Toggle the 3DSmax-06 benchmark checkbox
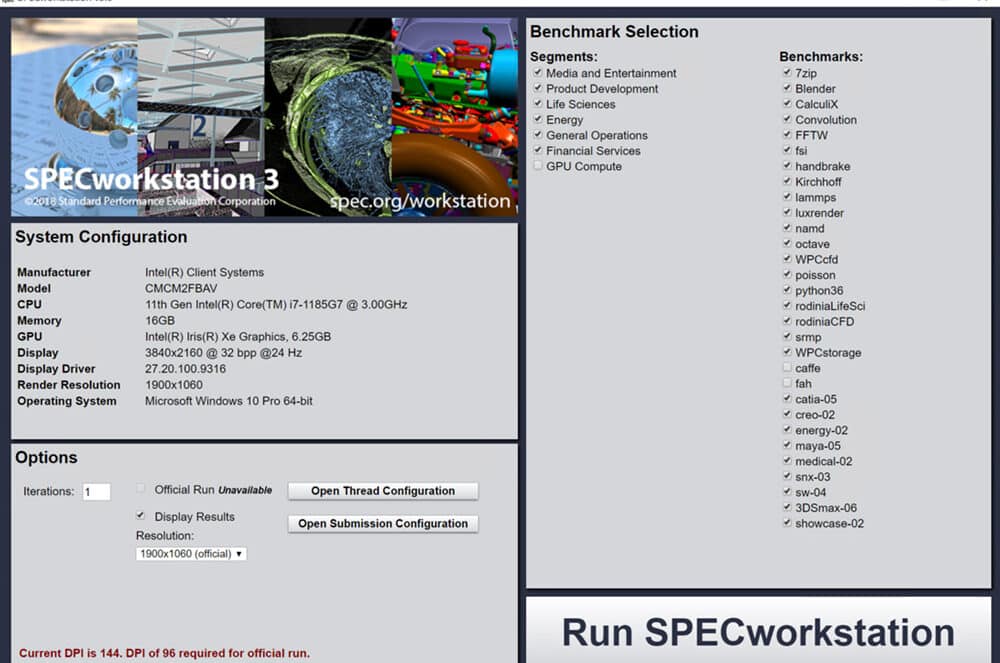The width and height of the screenshot is (1000, 663). pyautogui.click(x=787, y=507)
